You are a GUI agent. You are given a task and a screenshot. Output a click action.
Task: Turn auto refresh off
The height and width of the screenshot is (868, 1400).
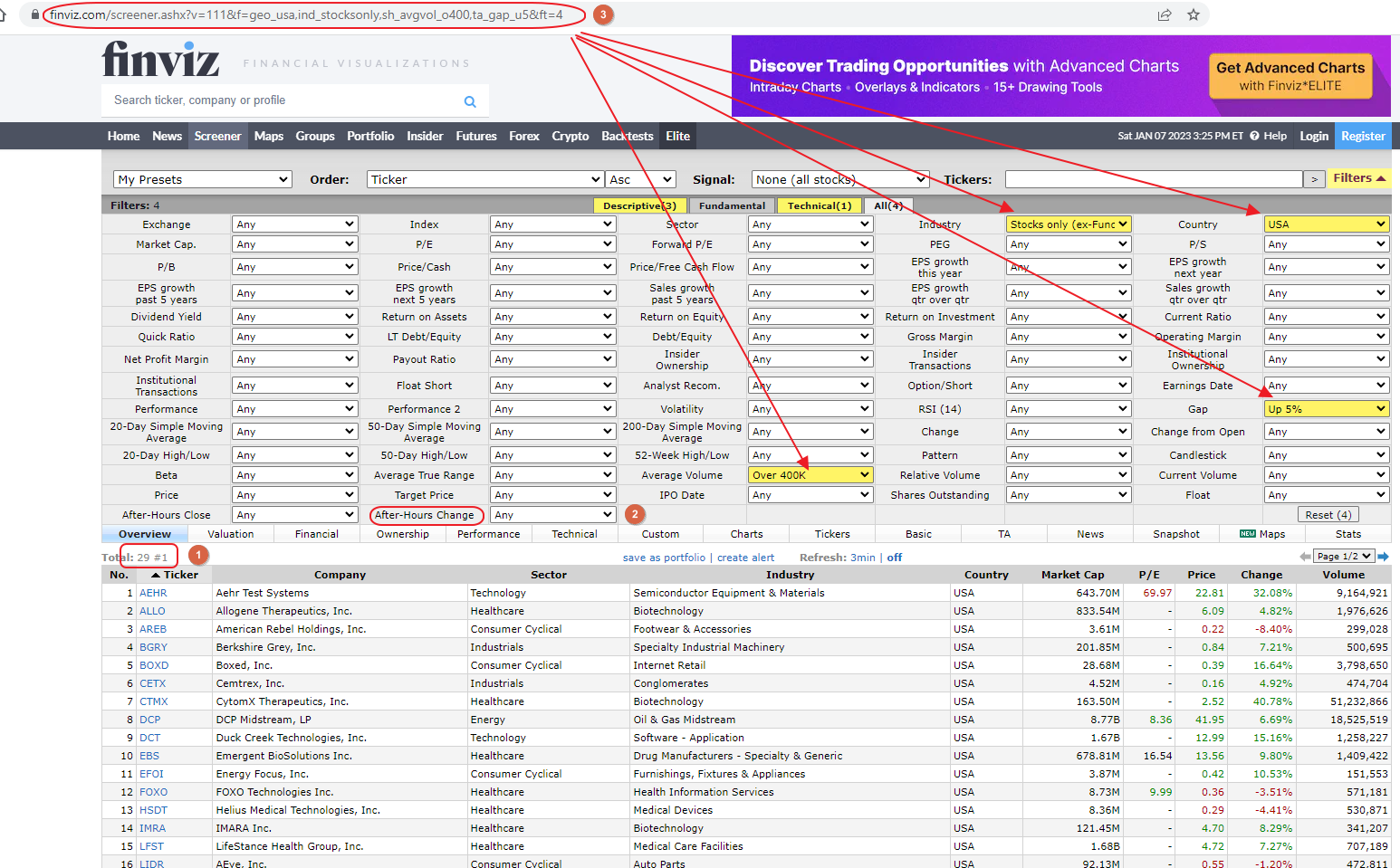point(895,558)
